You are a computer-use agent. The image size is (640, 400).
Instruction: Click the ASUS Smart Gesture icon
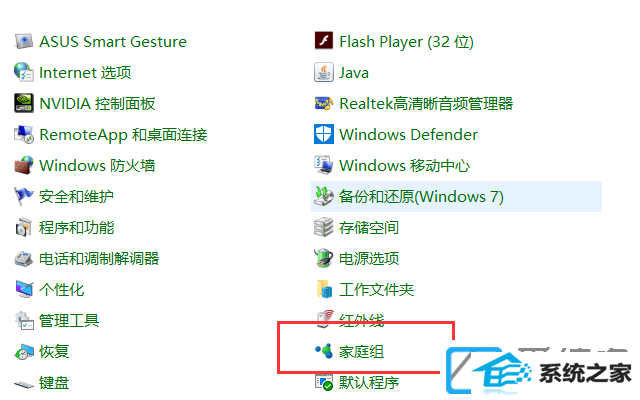coord(24,42)
